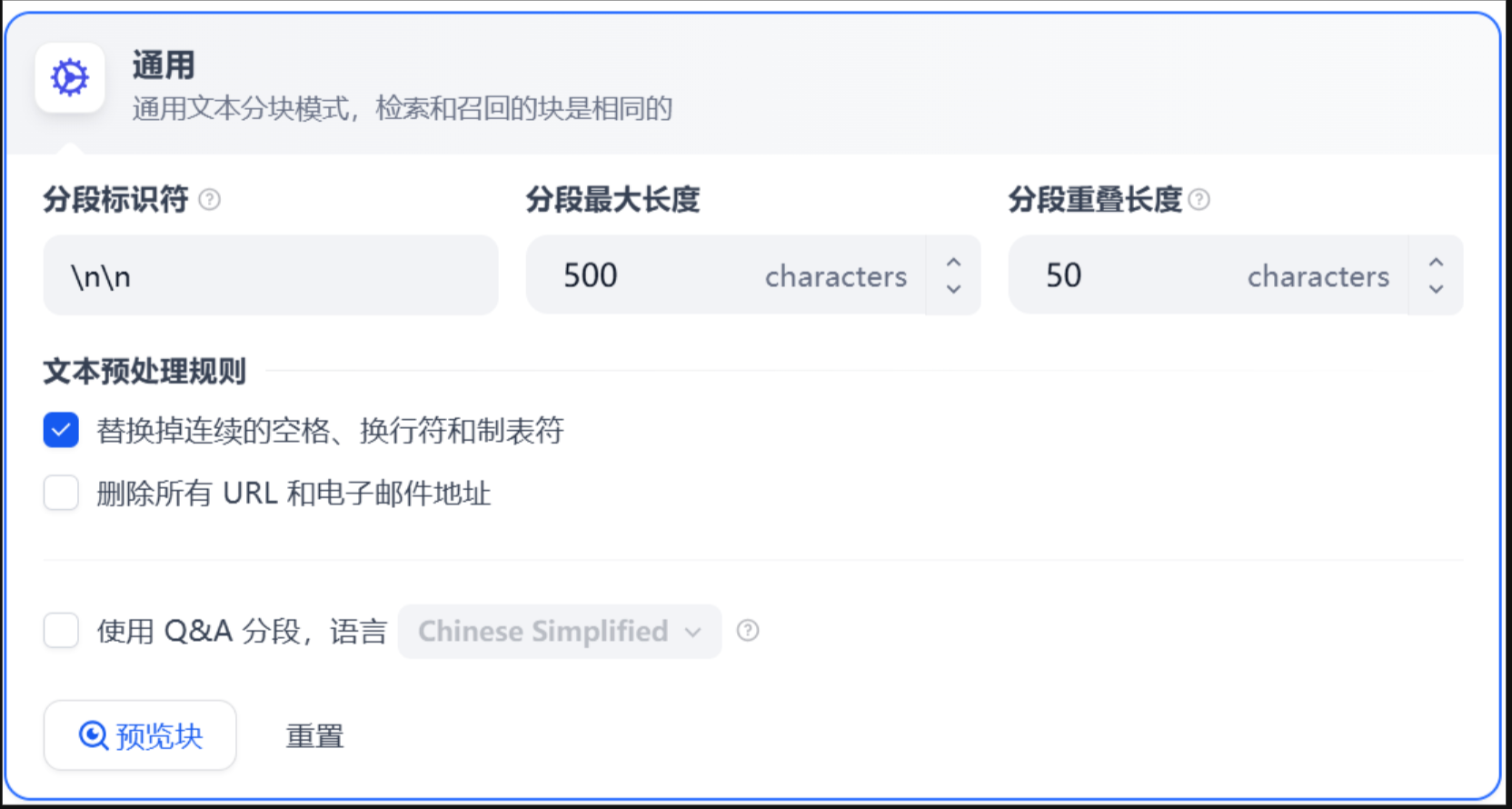Click the 500 max length field
This screenshot has height=809, width=1512.
tap(726, 275)
